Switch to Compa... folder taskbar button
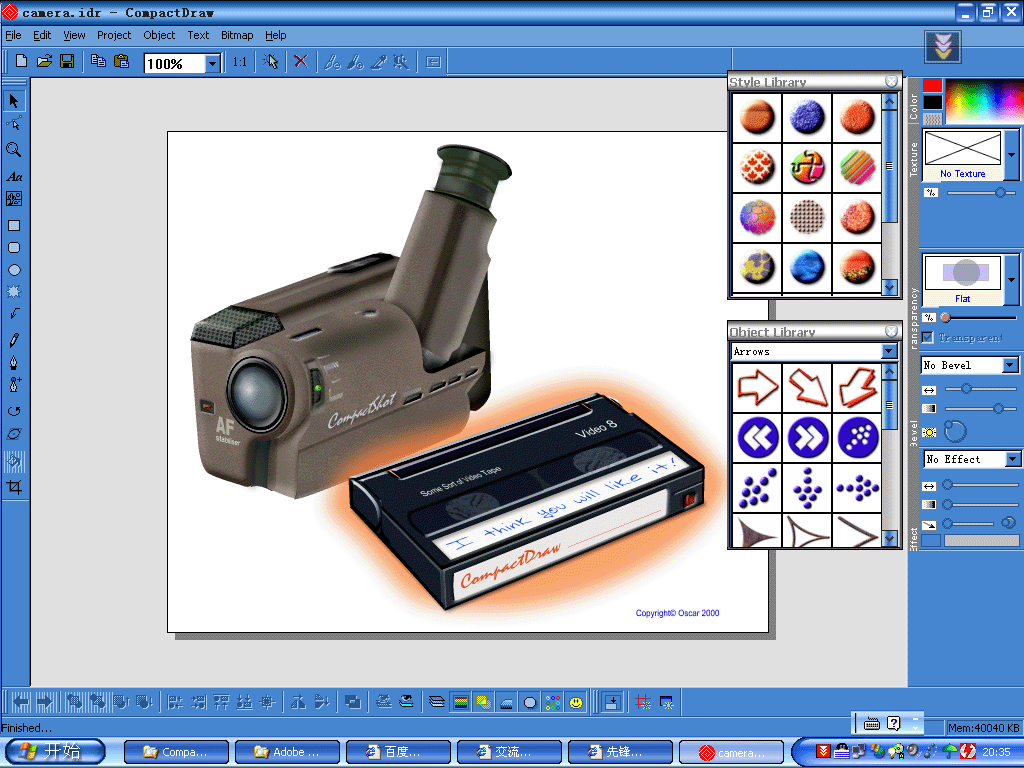Screen dimensions: 1024x768 (176, 752)
